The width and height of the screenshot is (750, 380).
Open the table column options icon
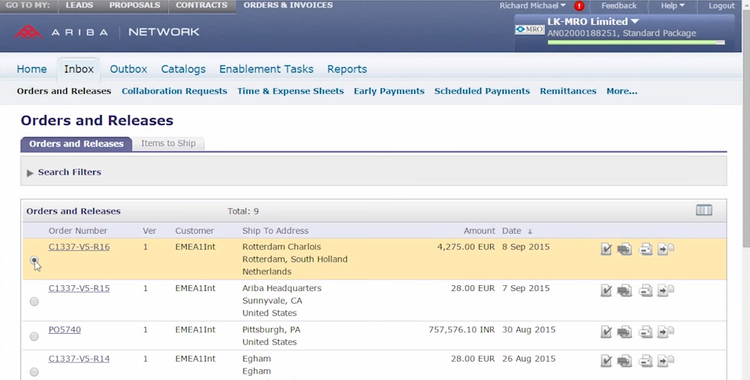click(x=704, y=210)
